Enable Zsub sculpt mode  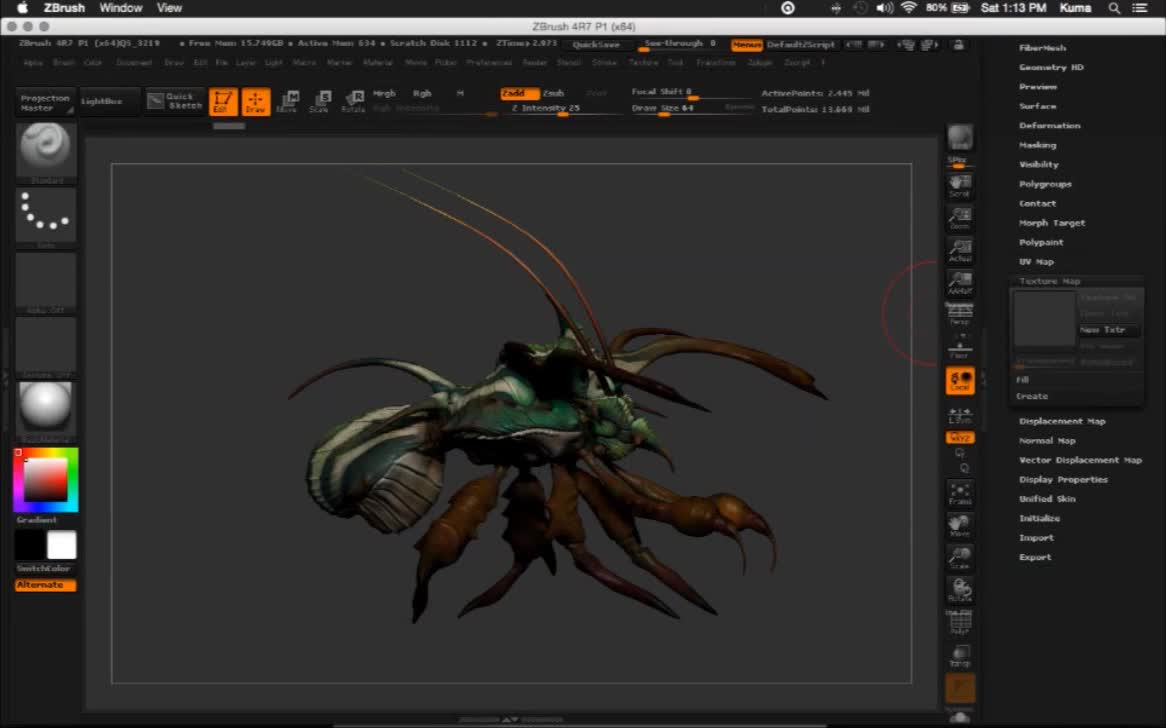coord(554,94)
